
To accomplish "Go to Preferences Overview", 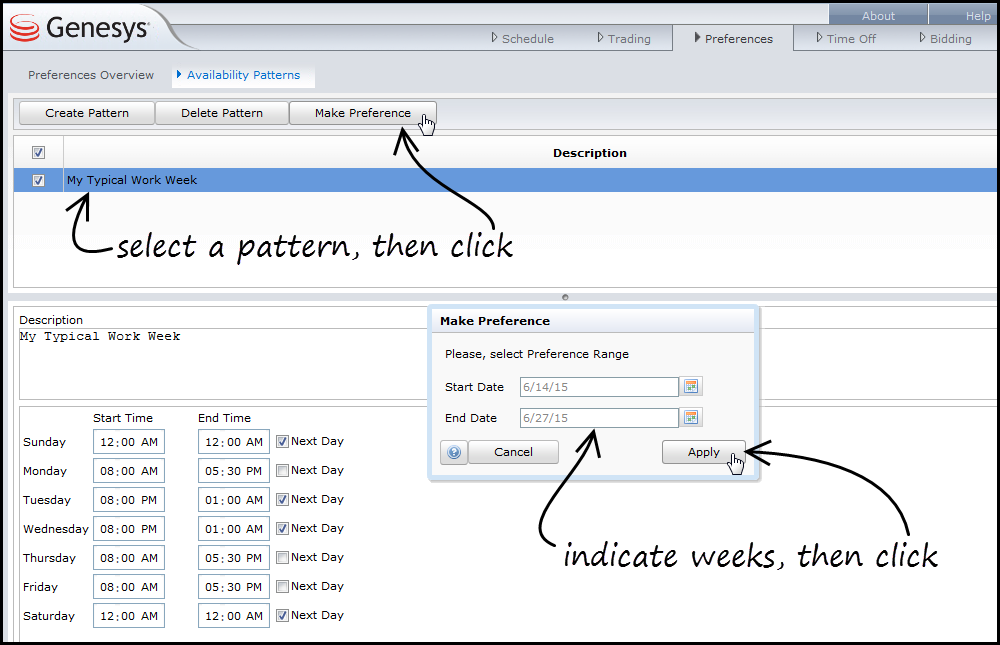I will pos(91,75).
